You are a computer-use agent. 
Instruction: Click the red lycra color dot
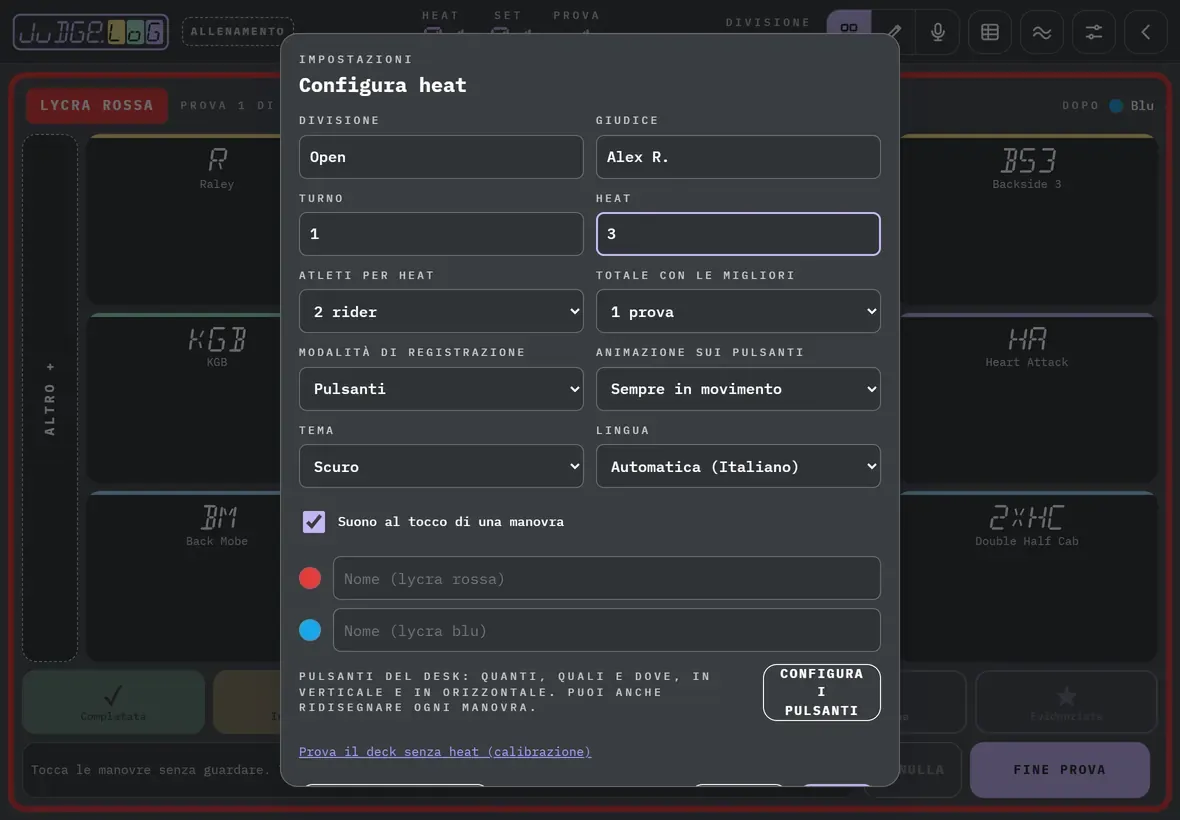(x=310, y=578)
